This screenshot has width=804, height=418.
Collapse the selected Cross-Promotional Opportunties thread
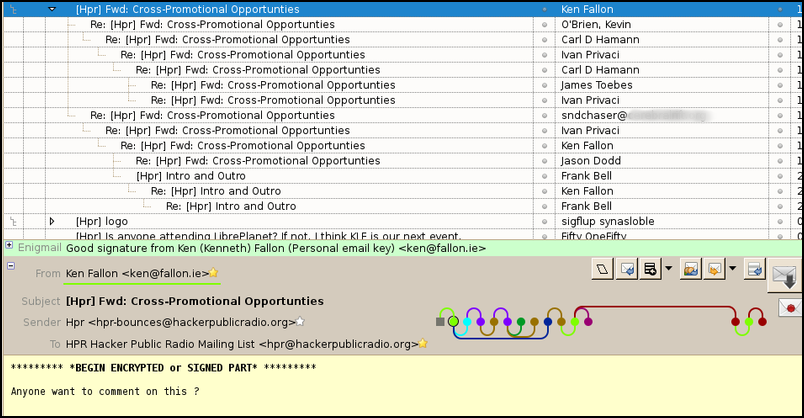point(52,9)
